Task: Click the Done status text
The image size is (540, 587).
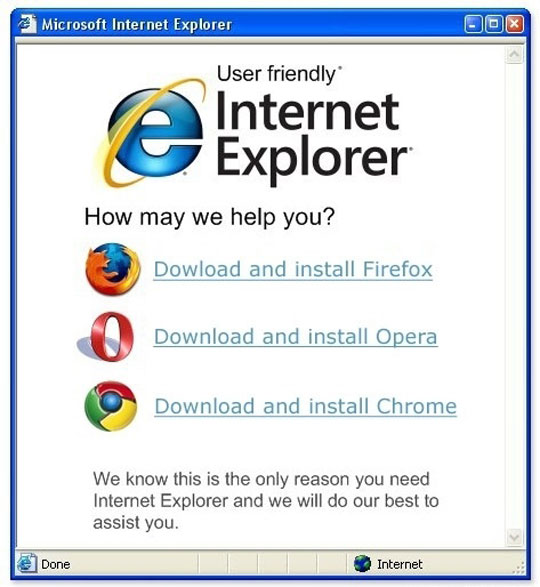Action: (x=55, y=564)
